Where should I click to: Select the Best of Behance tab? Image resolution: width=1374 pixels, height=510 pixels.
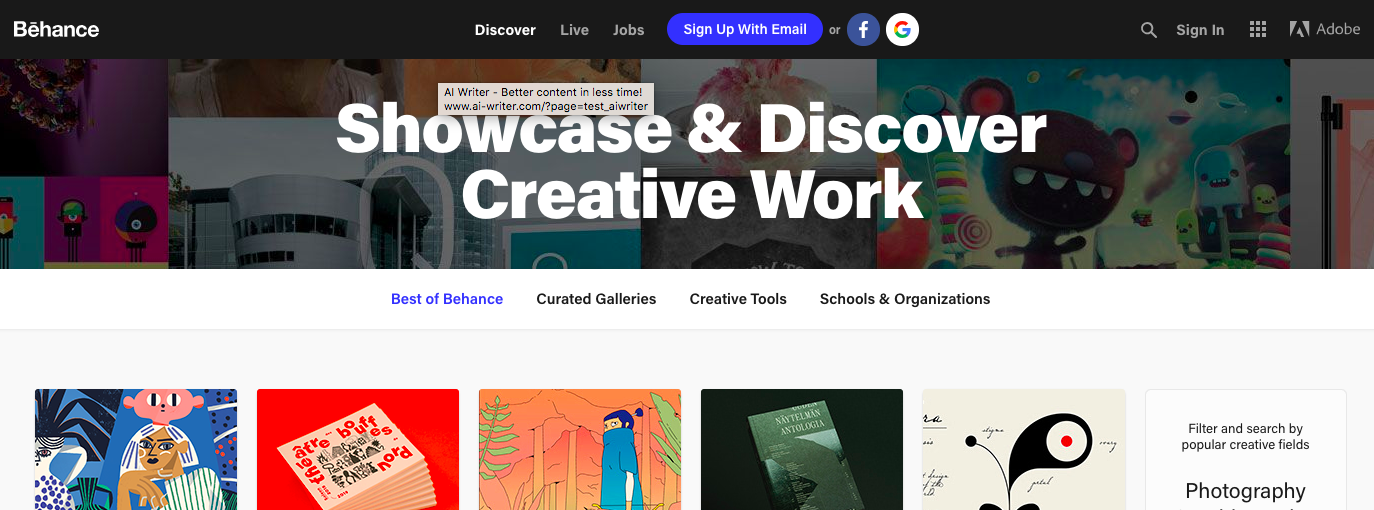447,299
